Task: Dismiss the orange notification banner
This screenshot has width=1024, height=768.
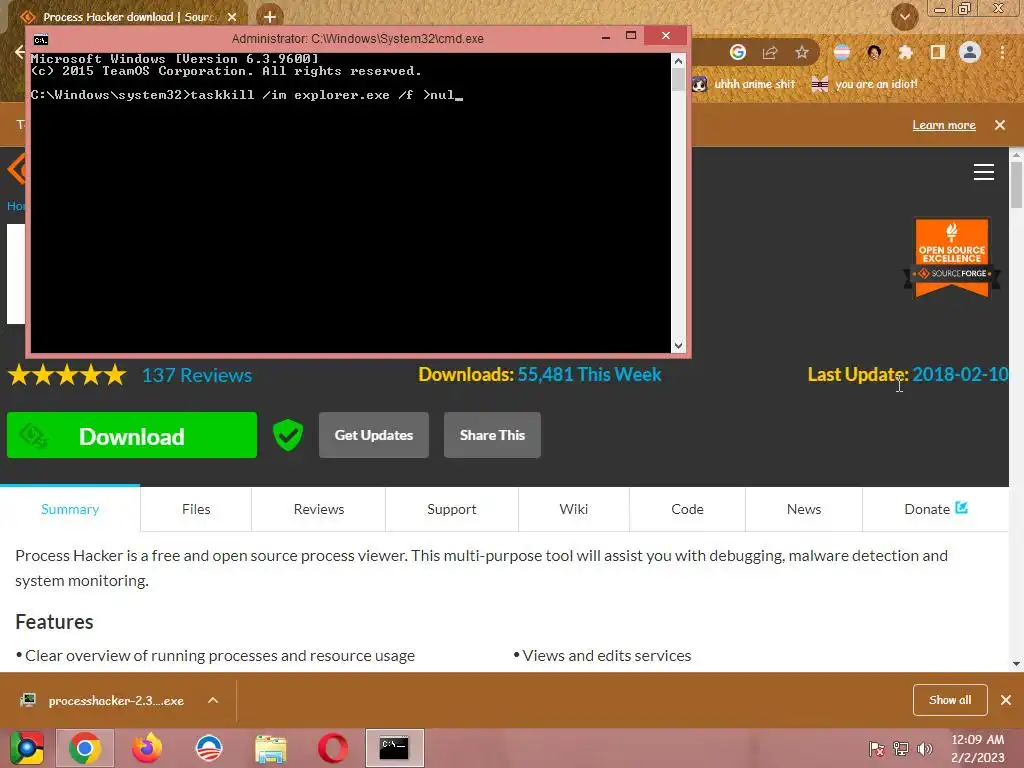Action: coord(1000,125)
